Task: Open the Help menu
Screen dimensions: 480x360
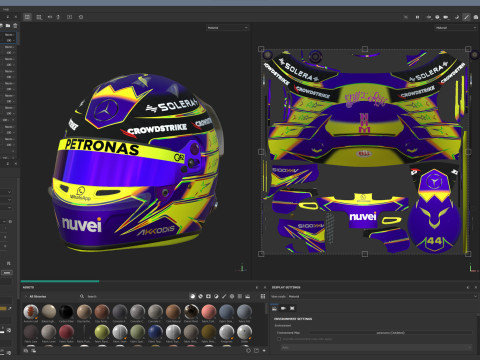Action: pyautogui.click(x=6, y=9)
